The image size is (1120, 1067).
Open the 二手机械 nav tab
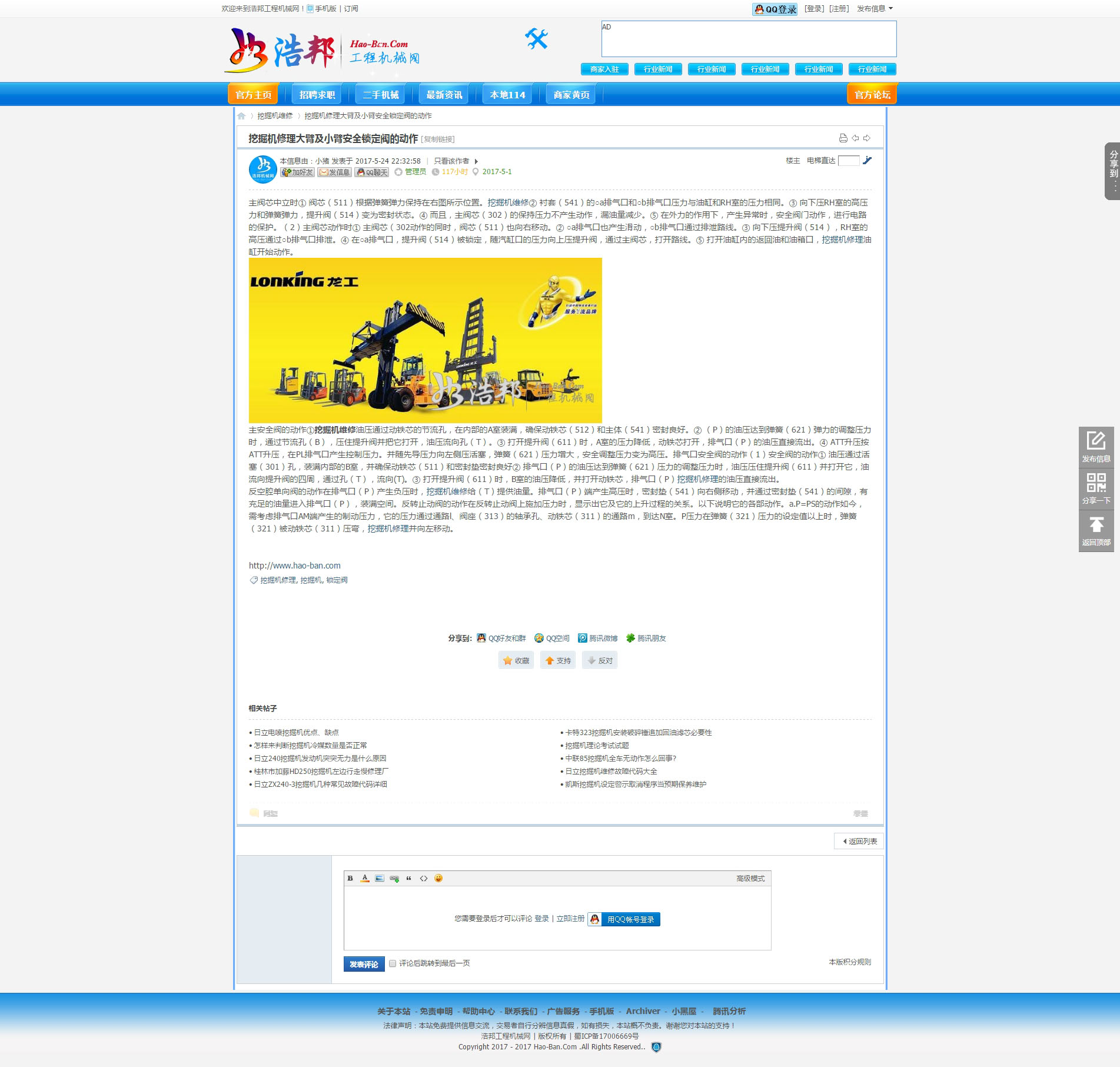[x=381, y=94]
